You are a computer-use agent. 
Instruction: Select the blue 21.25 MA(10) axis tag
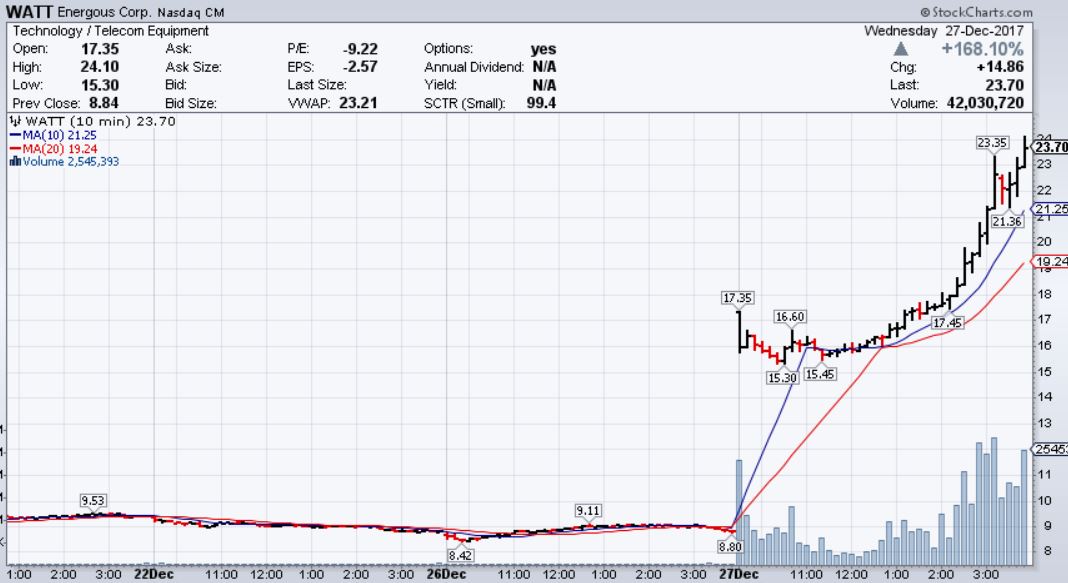pos(1050,208)
